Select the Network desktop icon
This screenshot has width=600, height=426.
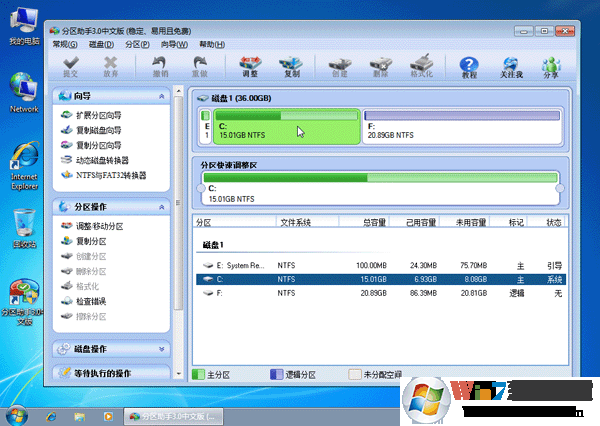24,93
